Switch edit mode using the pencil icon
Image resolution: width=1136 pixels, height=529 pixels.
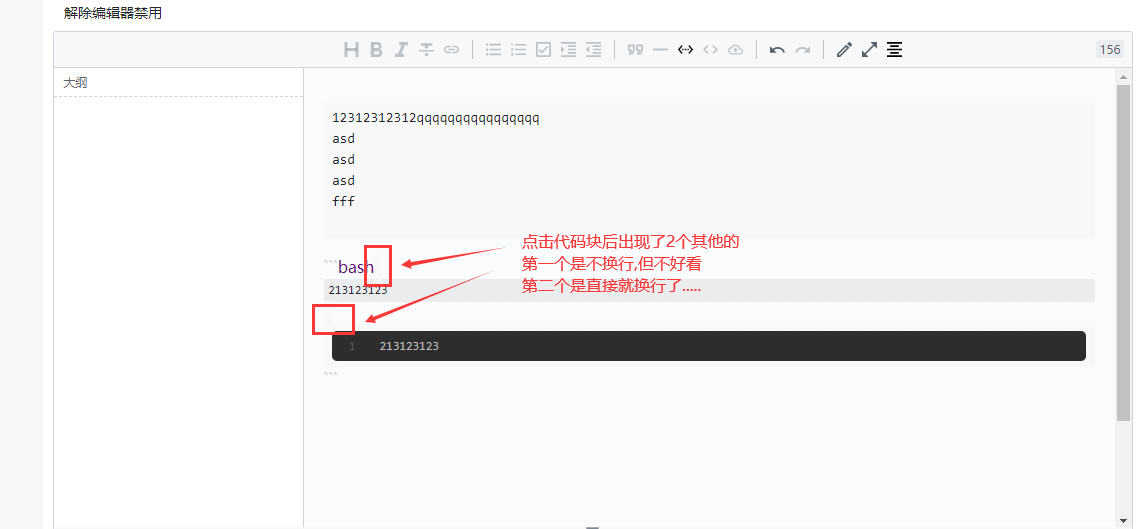844,49
